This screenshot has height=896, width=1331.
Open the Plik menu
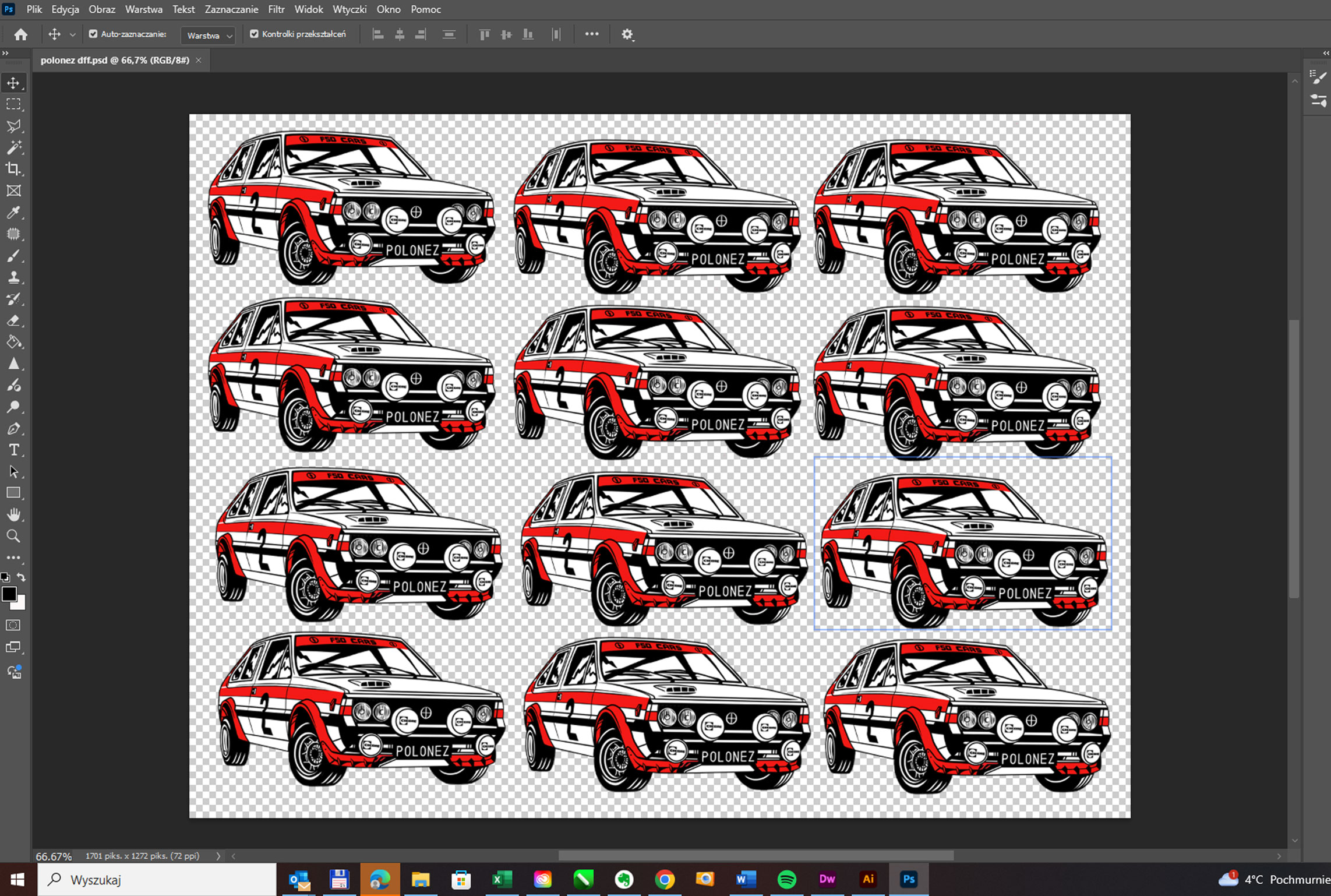(x=34, y=9)
